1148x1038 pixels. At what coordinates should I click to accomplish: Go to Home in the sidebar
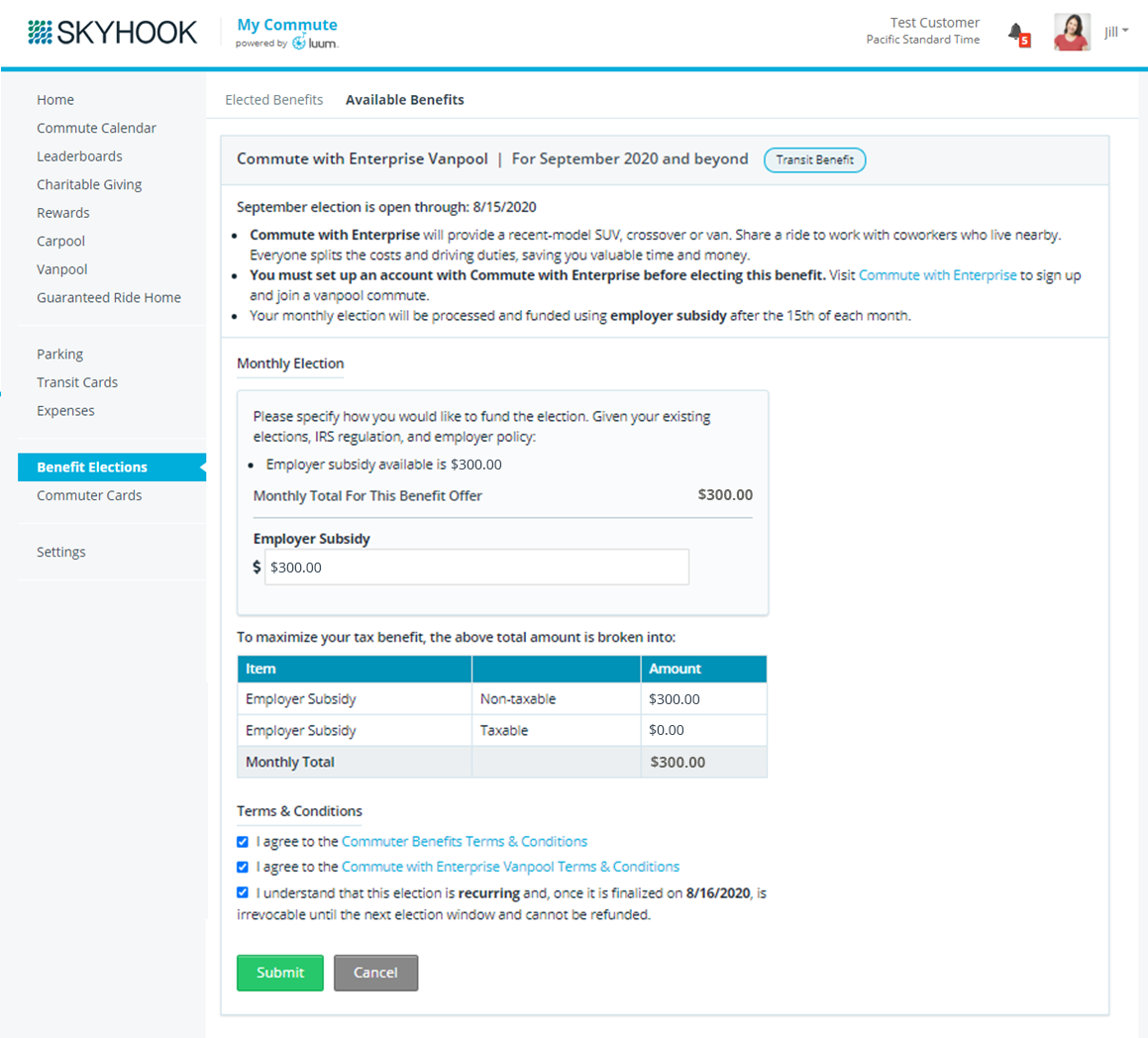55,100
